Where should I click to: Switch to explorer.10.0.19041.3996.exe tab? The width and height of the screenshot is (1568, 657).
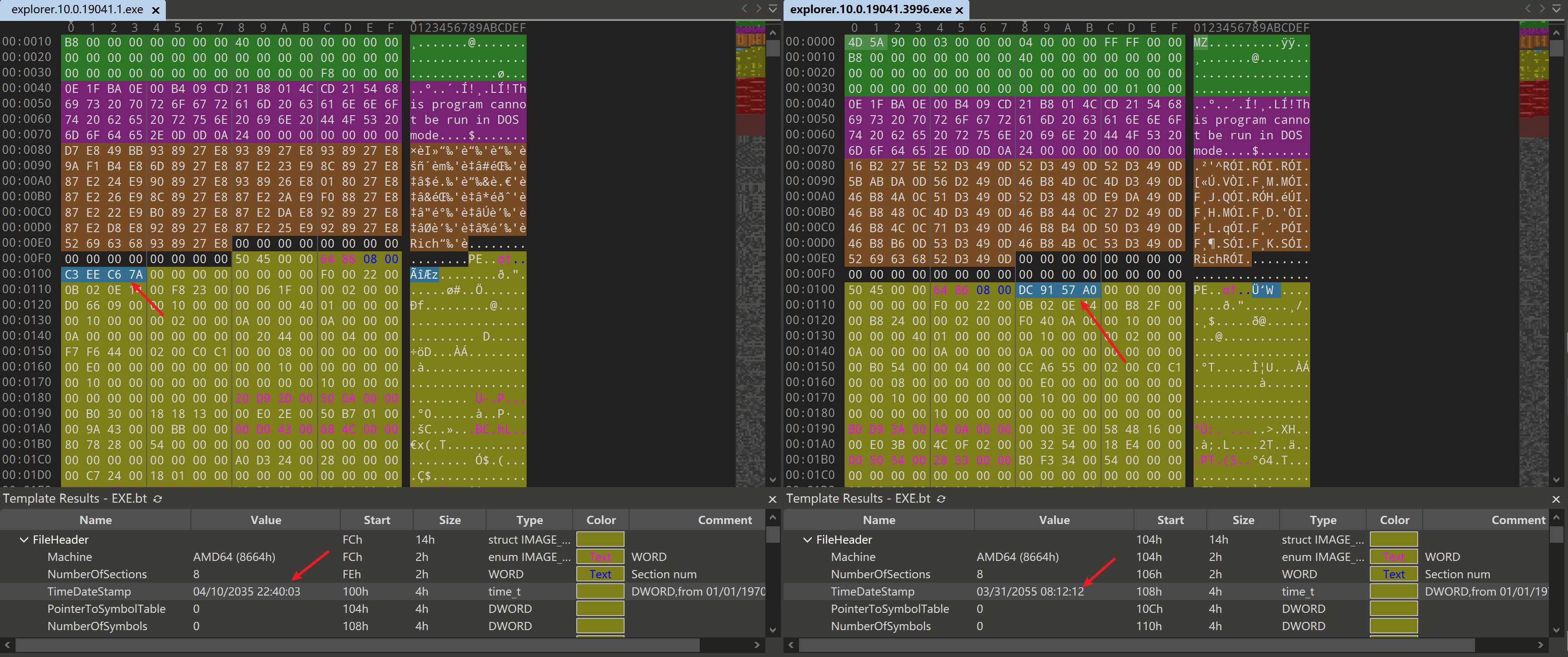(871, 10)
